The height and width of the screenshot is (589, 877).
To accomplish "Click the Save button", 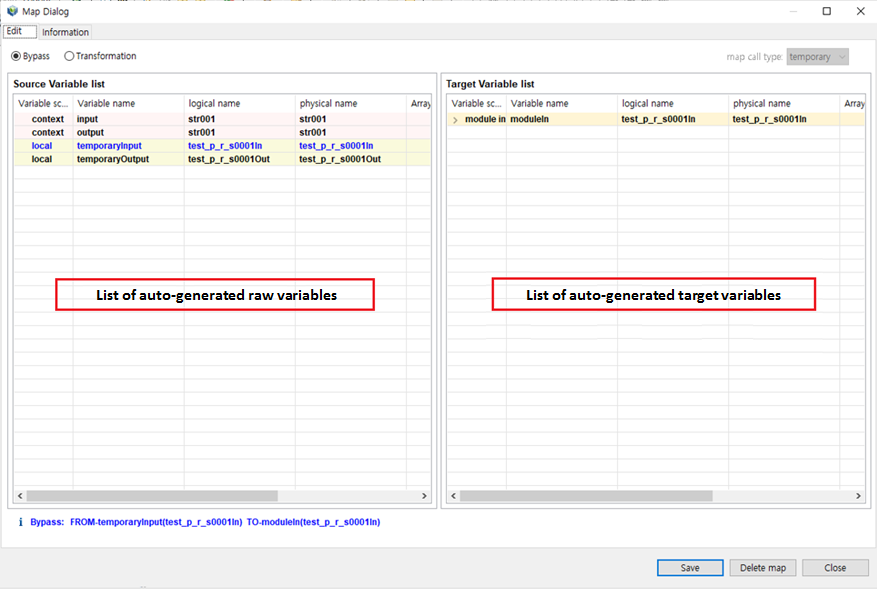I will (689, 567).
